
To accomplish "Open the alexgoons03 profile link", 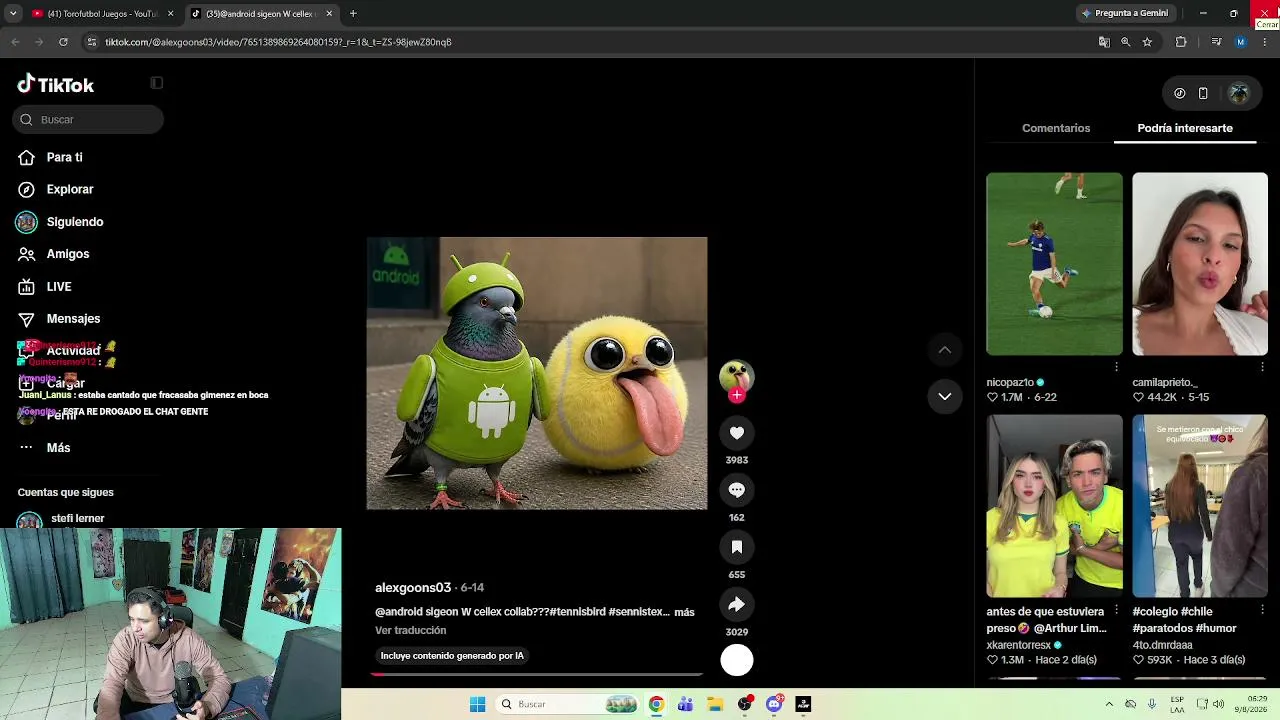I will (413, 588).
